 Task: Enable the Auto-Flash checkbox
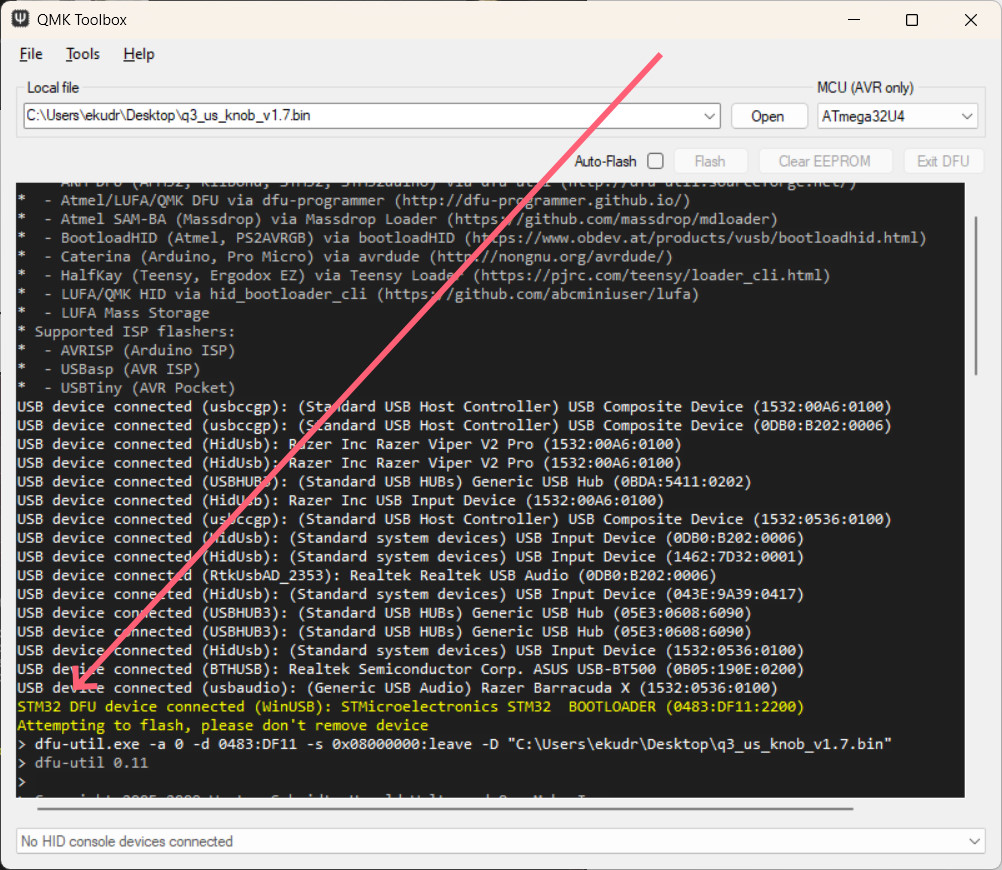click(655, 161)
